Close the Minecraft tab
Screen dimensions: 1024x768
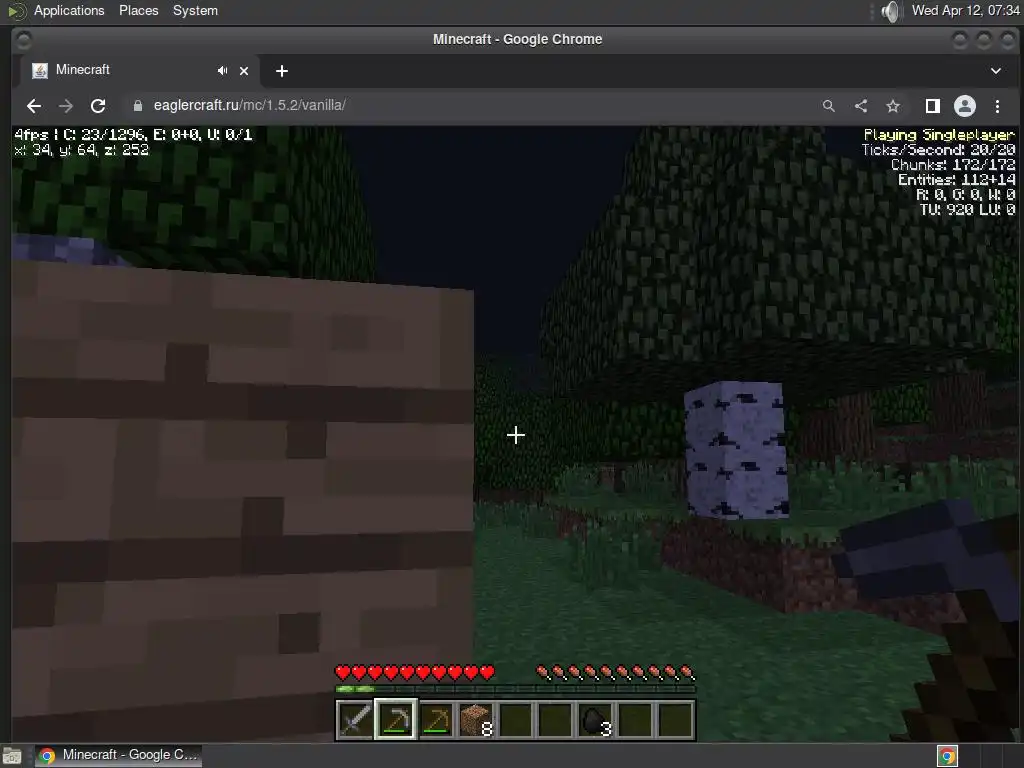pos(244,71)
